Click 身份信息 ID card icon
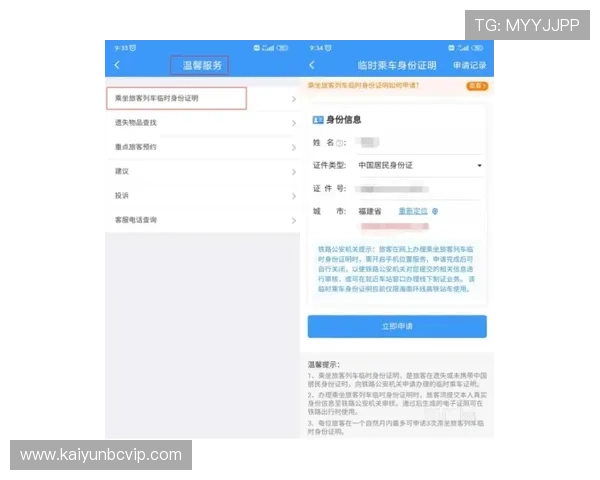Screen dimensions: 600x480 point(318,120)
